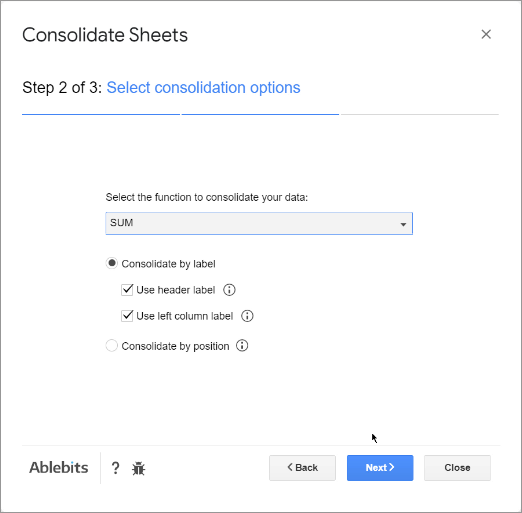The width and height of the screenshot is (522, 513).
Task: Go Back to previous step
Action: [x=302, y=468]
